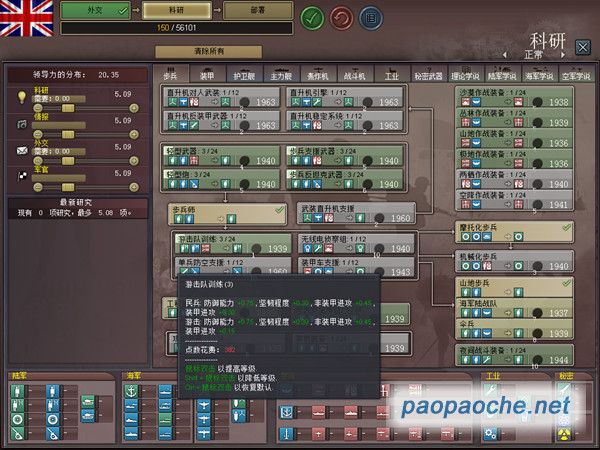Viewport: 600px width, 450px height.
Task: Click the envelope 外交 icon
Action: tap(22, 150)
